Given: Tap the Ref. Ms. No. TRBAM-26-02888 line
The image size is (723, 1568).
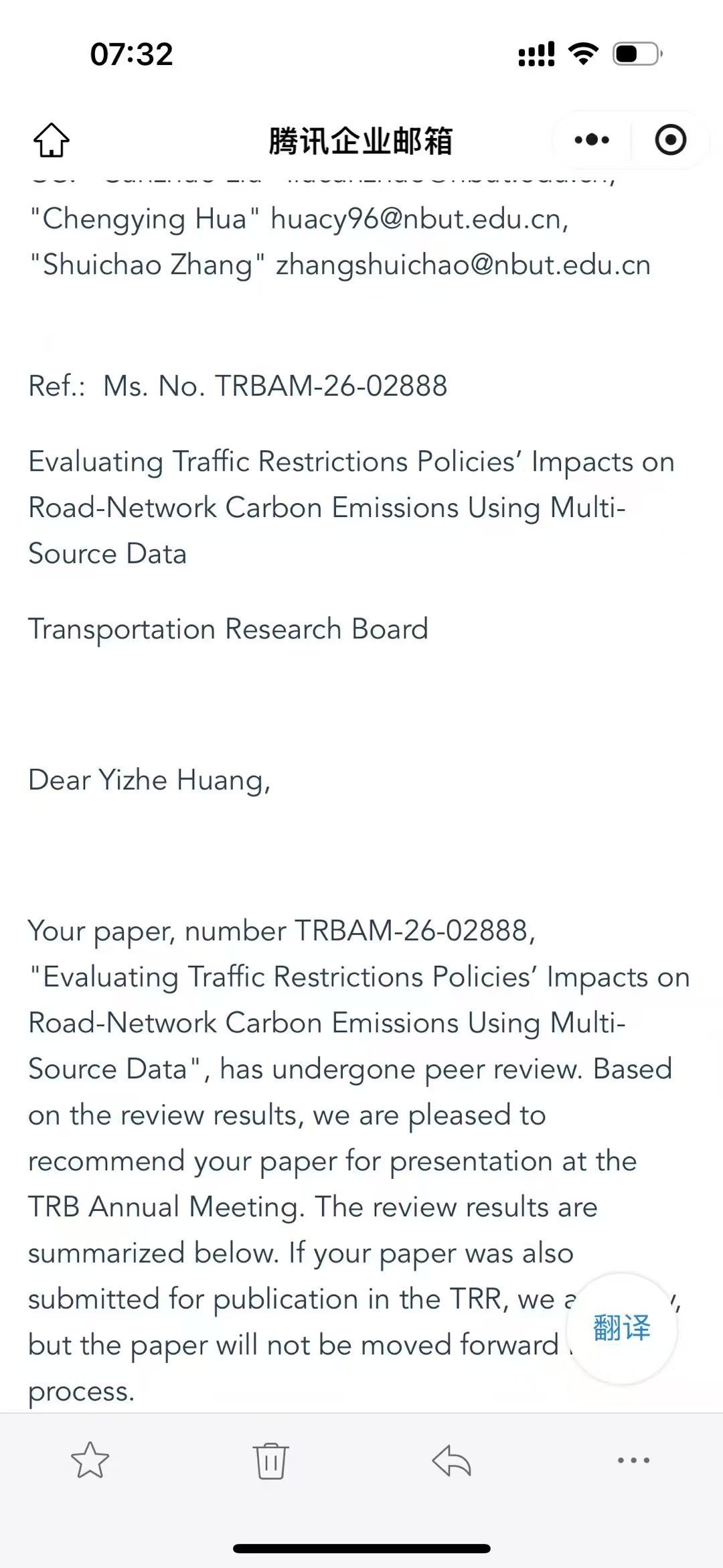Looking at the screenshot, I should pos(238,386).
